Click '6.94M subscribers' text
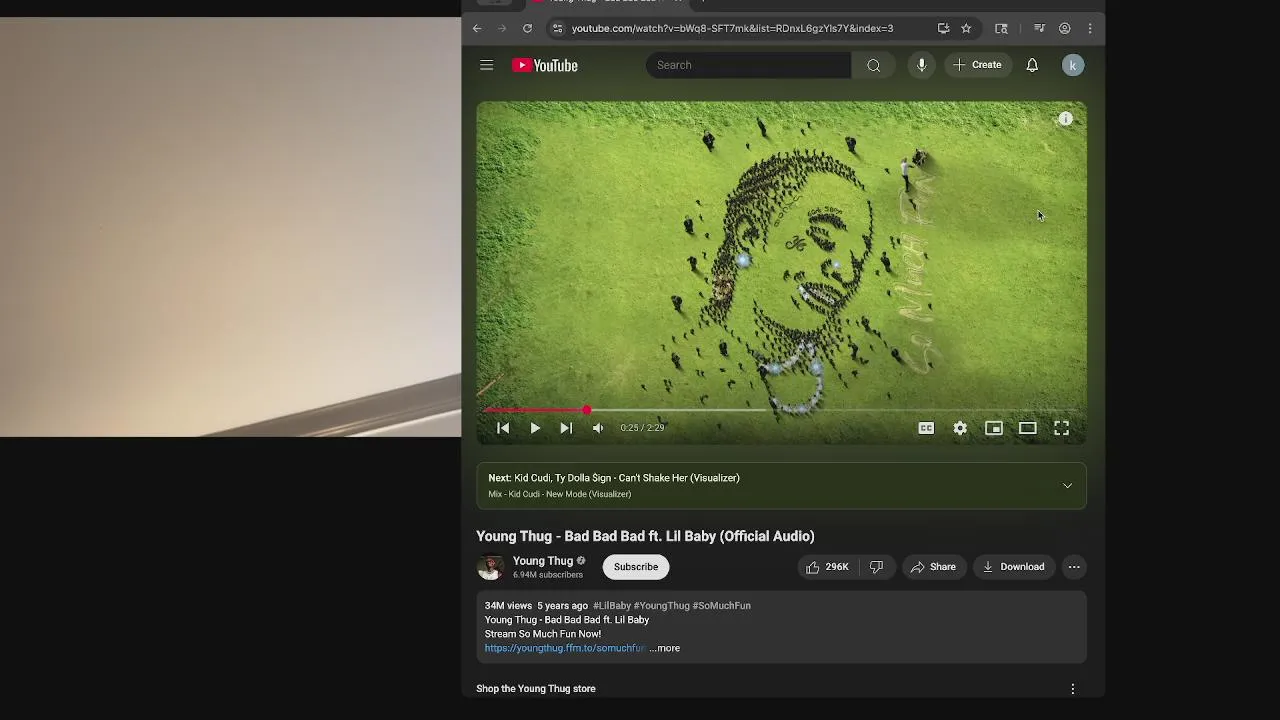The width and height of the screenshot is (1280, 720). (x=548, y=575)
